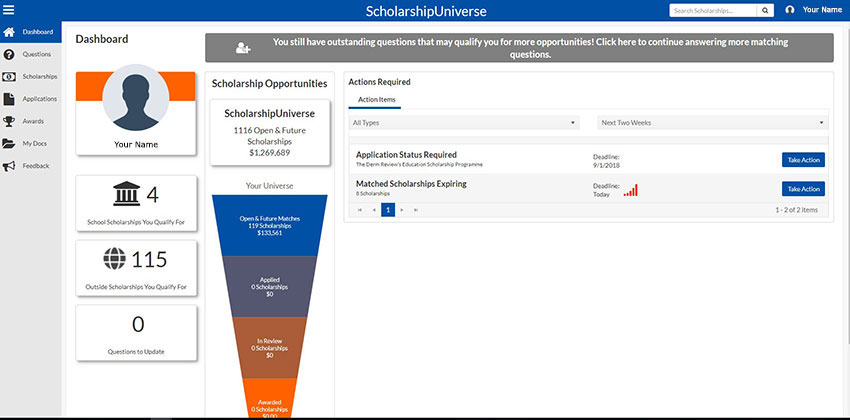Click the Your Universe label
The height and width of the screenshot is (420, 850).
[x=269, y=186]
